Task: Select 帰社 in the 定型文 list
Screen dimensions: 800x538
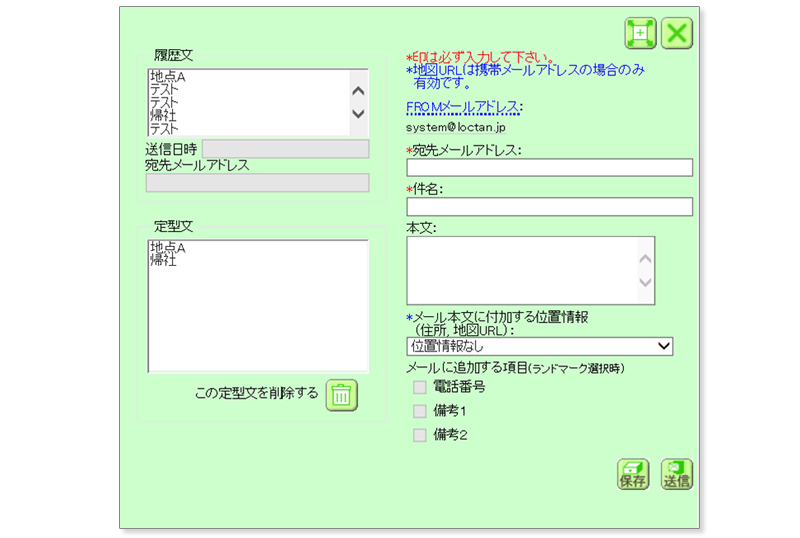Action: pyautogui.click(x=163, y=260)
